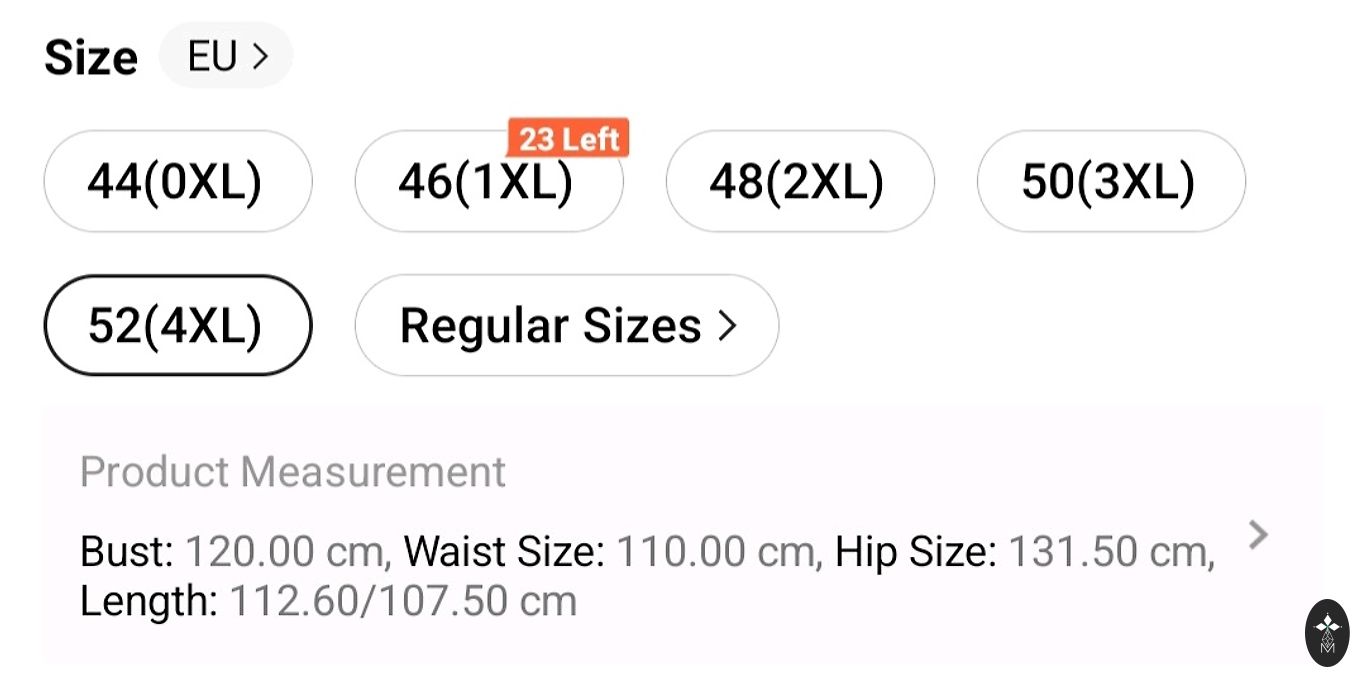The height and width of the screenshot is (683, 1366).
Task: Select size 50(3XL)
Action: tap(1110, 182)
